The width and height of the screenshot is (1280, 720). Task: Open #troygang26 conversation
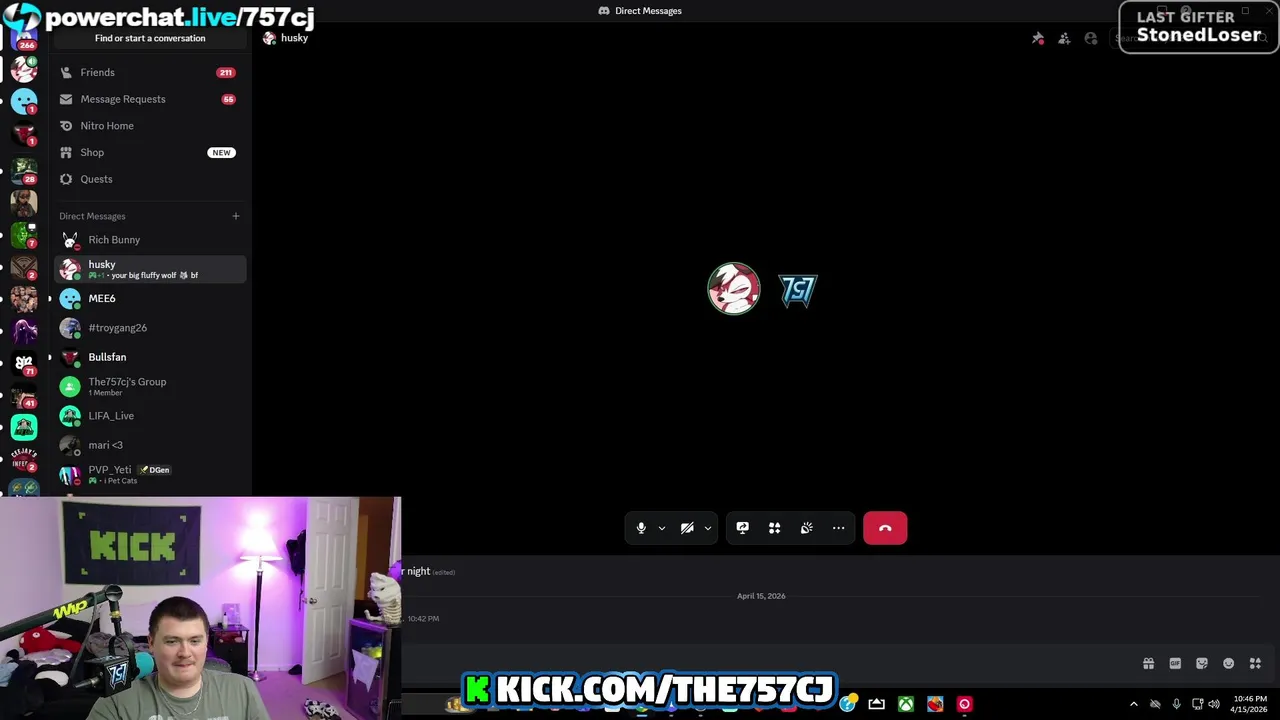coord(148,327)
